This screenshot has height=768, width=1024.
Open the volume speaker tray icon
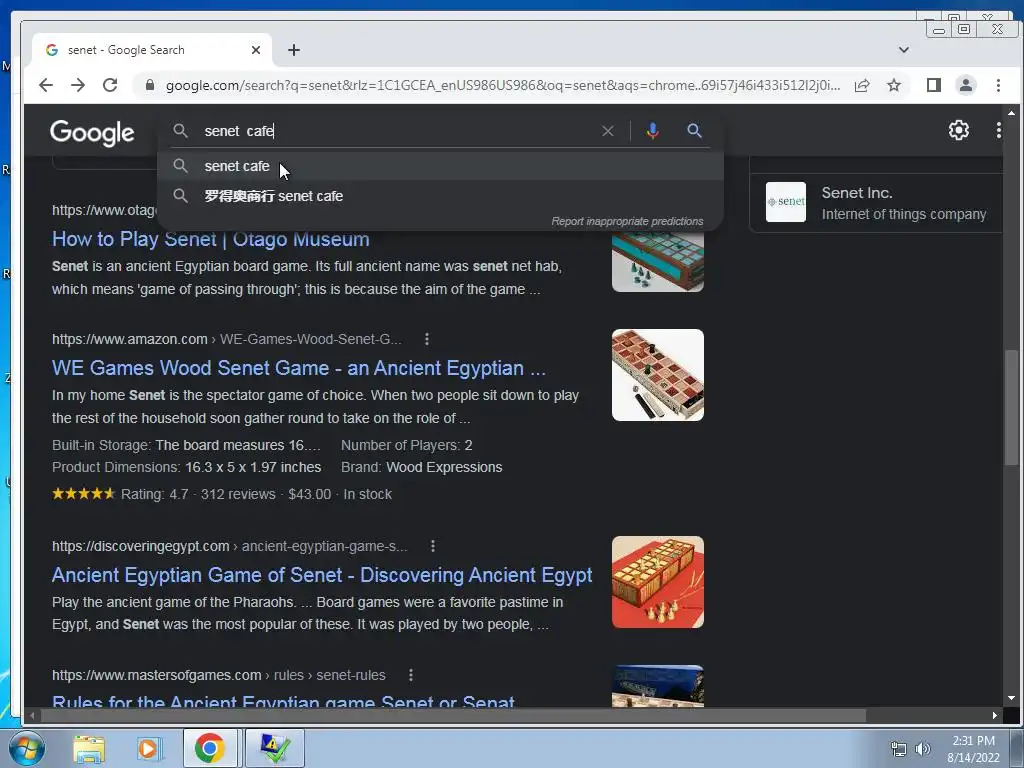point(922,749)
